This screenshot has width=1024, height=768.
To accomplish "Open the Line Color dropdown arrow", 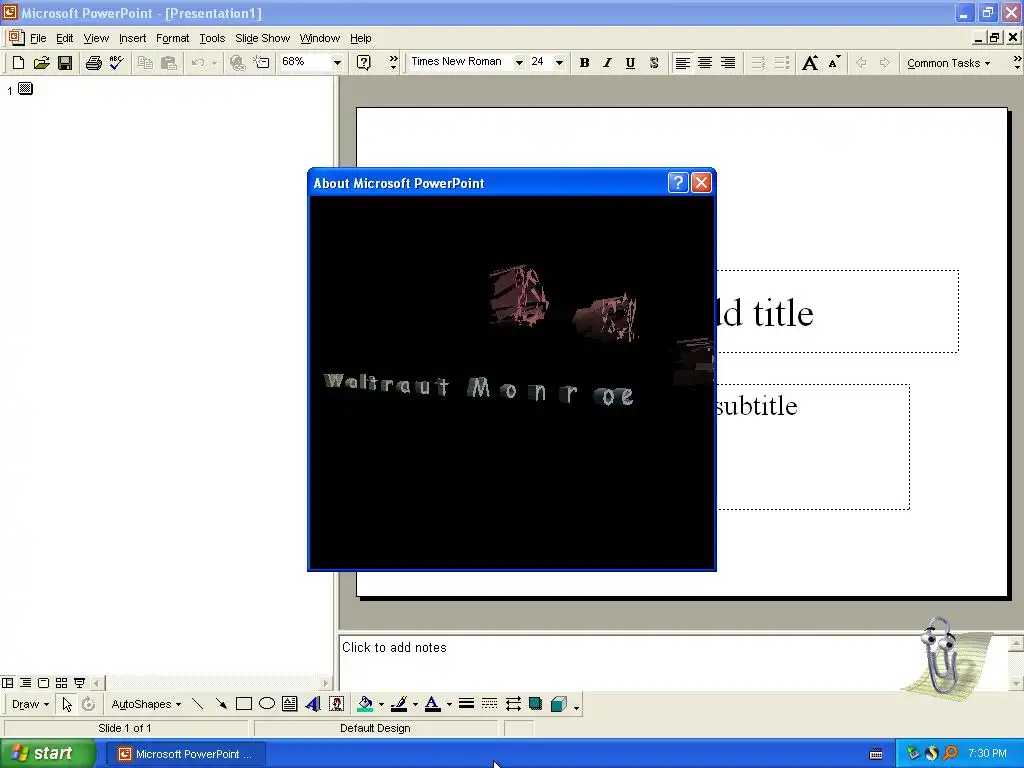I will 415,704.
